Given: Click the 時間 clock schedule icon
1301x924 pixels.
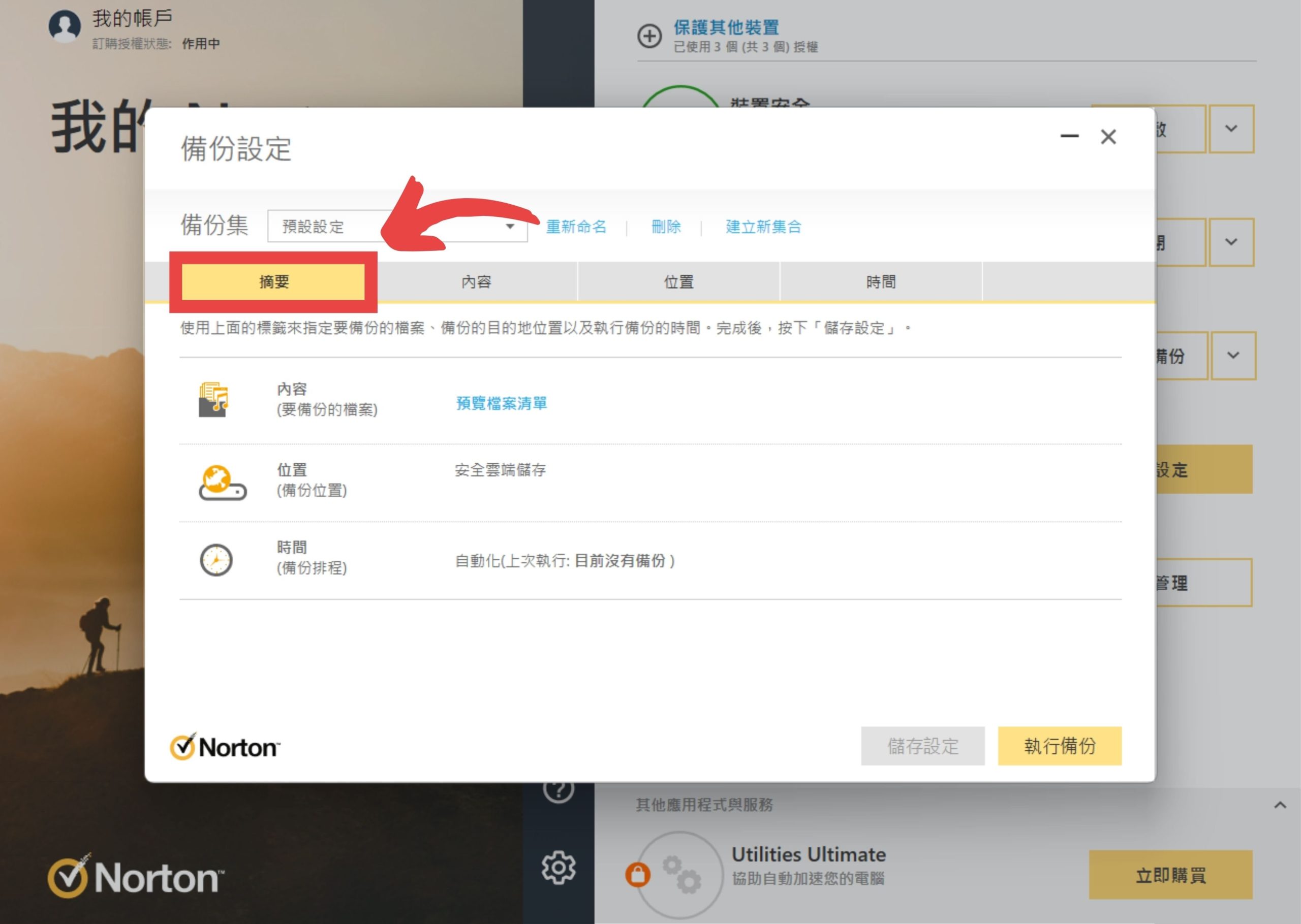Looking at the screenshot, I should (216, 560).
